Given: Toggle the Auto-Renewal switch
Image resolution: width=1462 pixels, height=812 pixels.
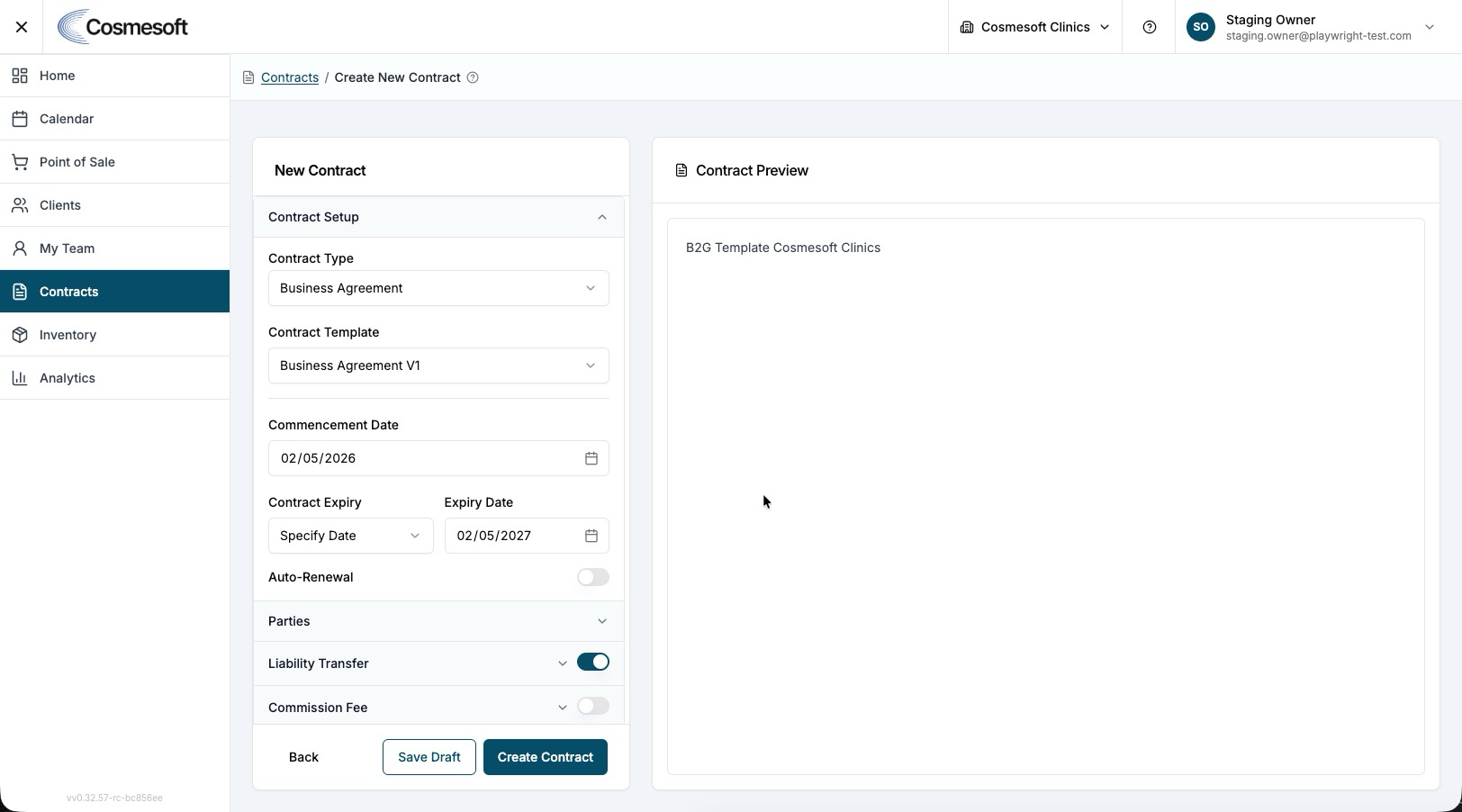Looking at the screenshot, I should pos(593,577).
